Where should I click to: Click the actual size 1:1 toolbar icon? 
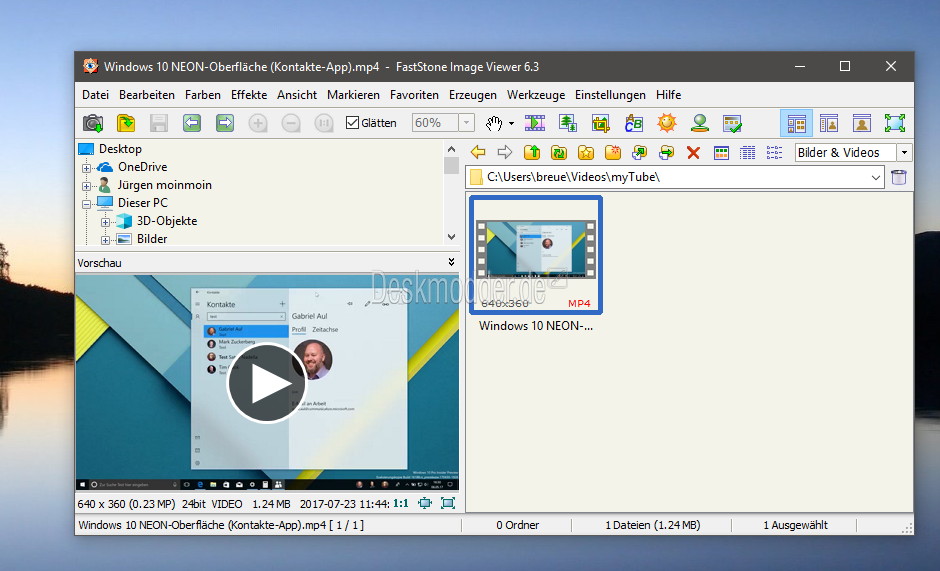(x=324, y=123)
